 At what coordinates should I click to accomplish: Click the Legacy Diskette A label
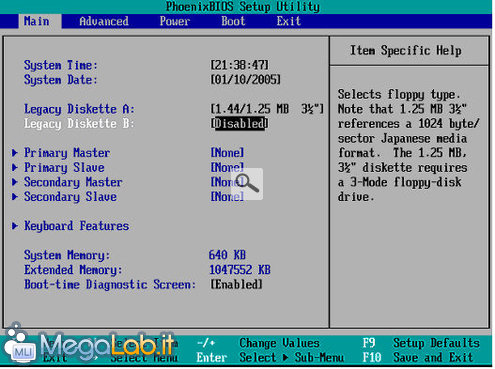pyautogui.click(x=79, y=109)
